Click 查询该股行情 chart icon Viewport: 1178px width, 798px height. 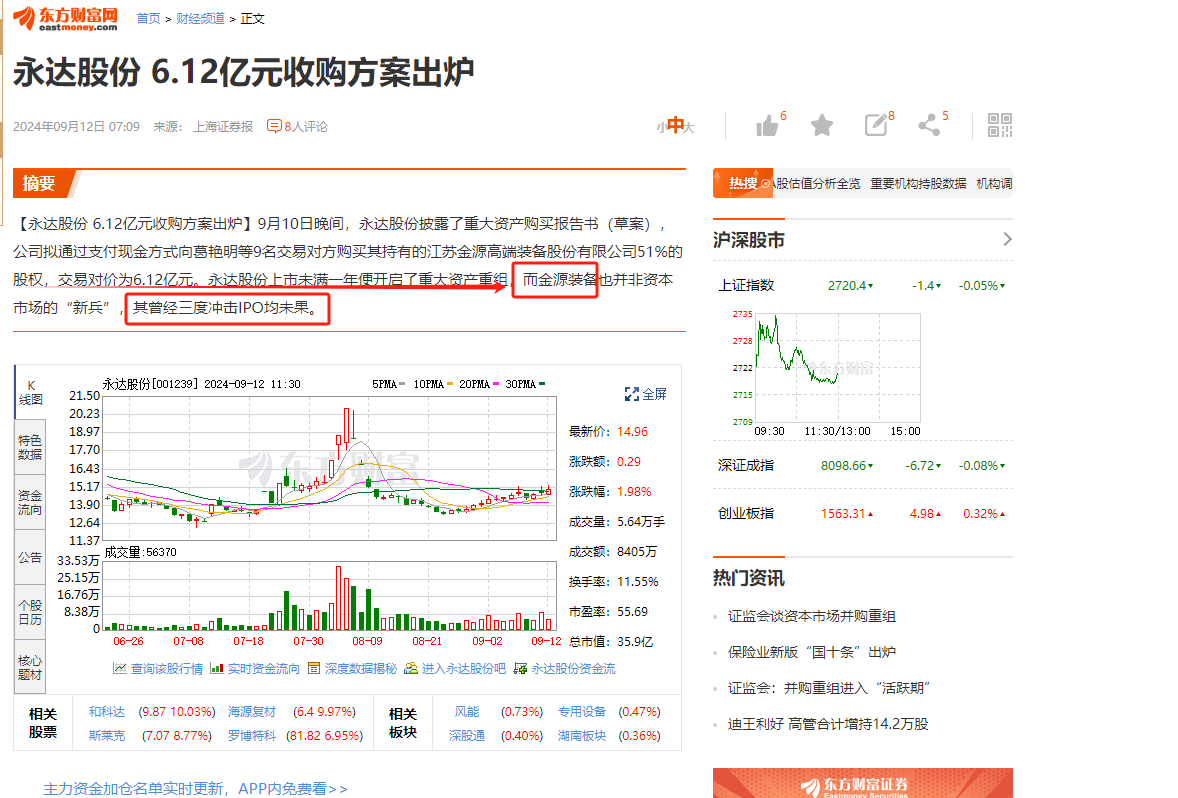(119, 668)
